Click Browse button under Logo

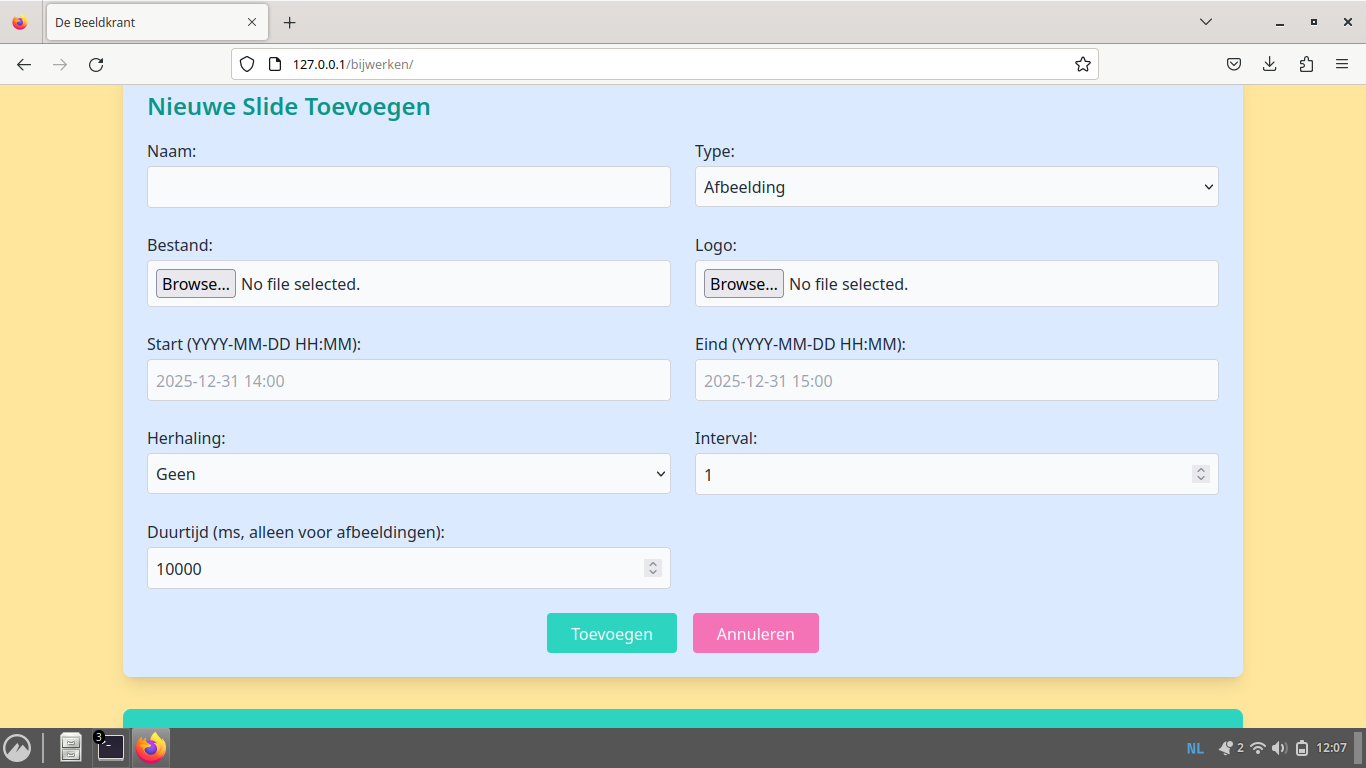(x=743, y=284)
